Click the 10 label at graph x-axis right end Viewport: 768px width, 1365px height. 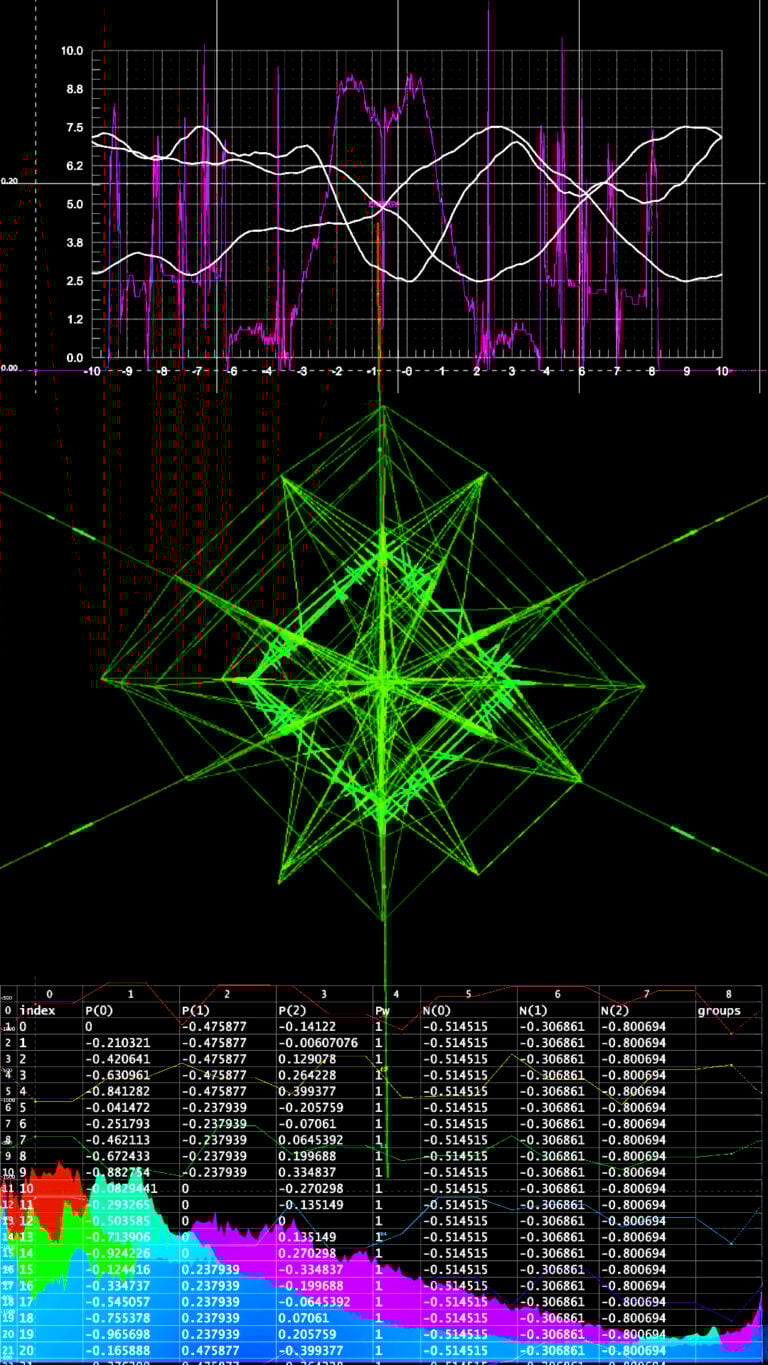click(x=722, y=371)
